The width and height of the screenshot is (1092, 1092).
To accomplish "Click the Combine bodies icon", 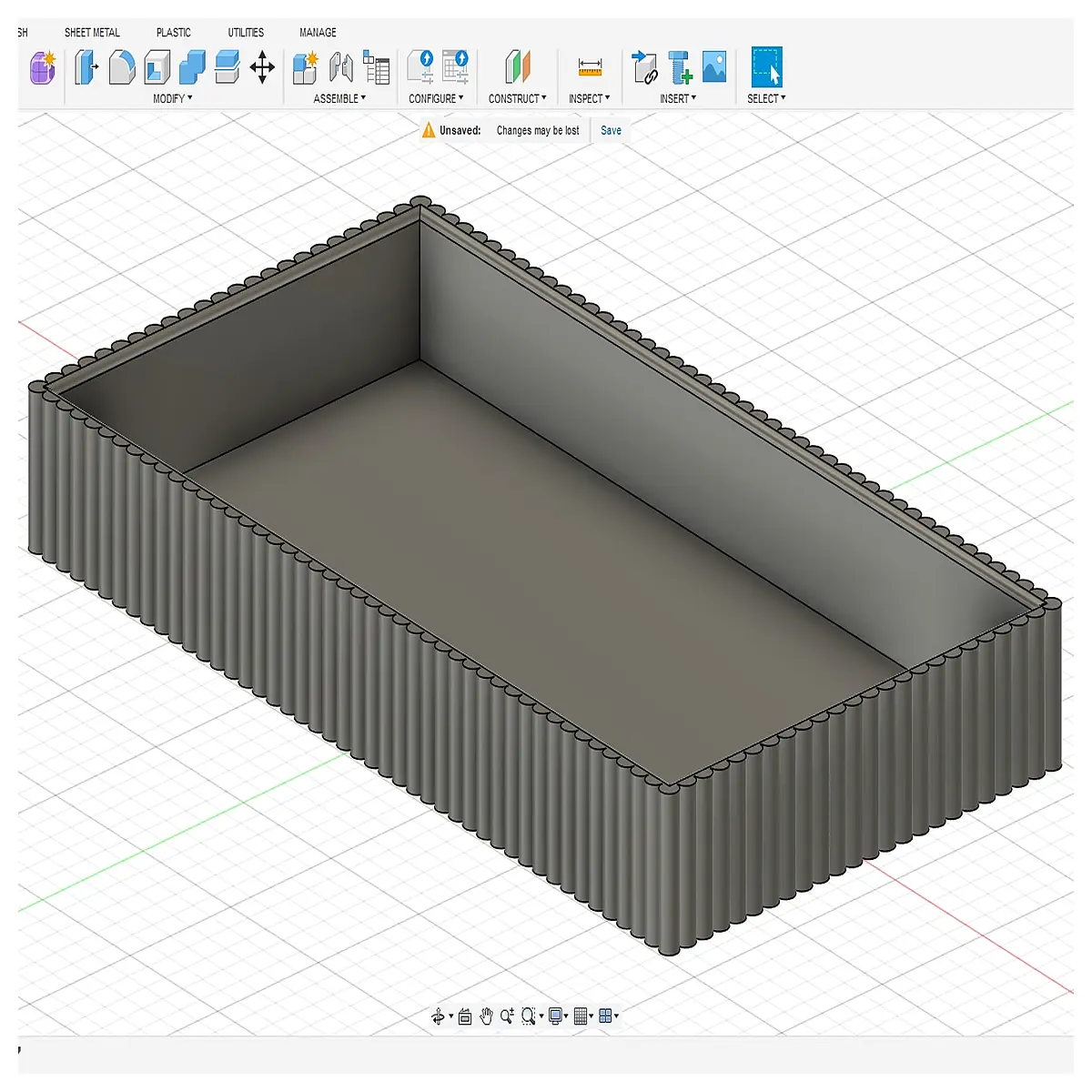I will [x=192, y=67].
